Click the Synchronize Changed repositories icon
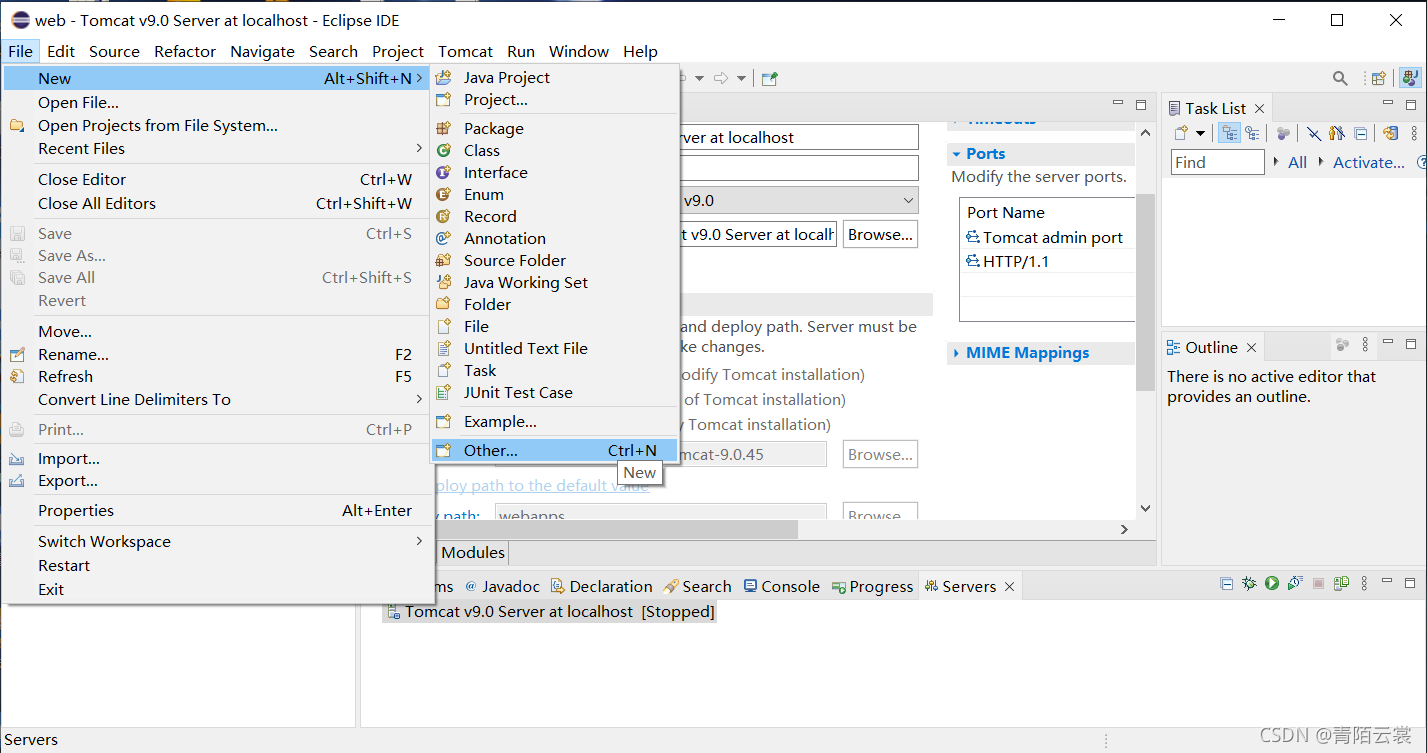This screenshot has height=753, width=1427. point(1390,133)
